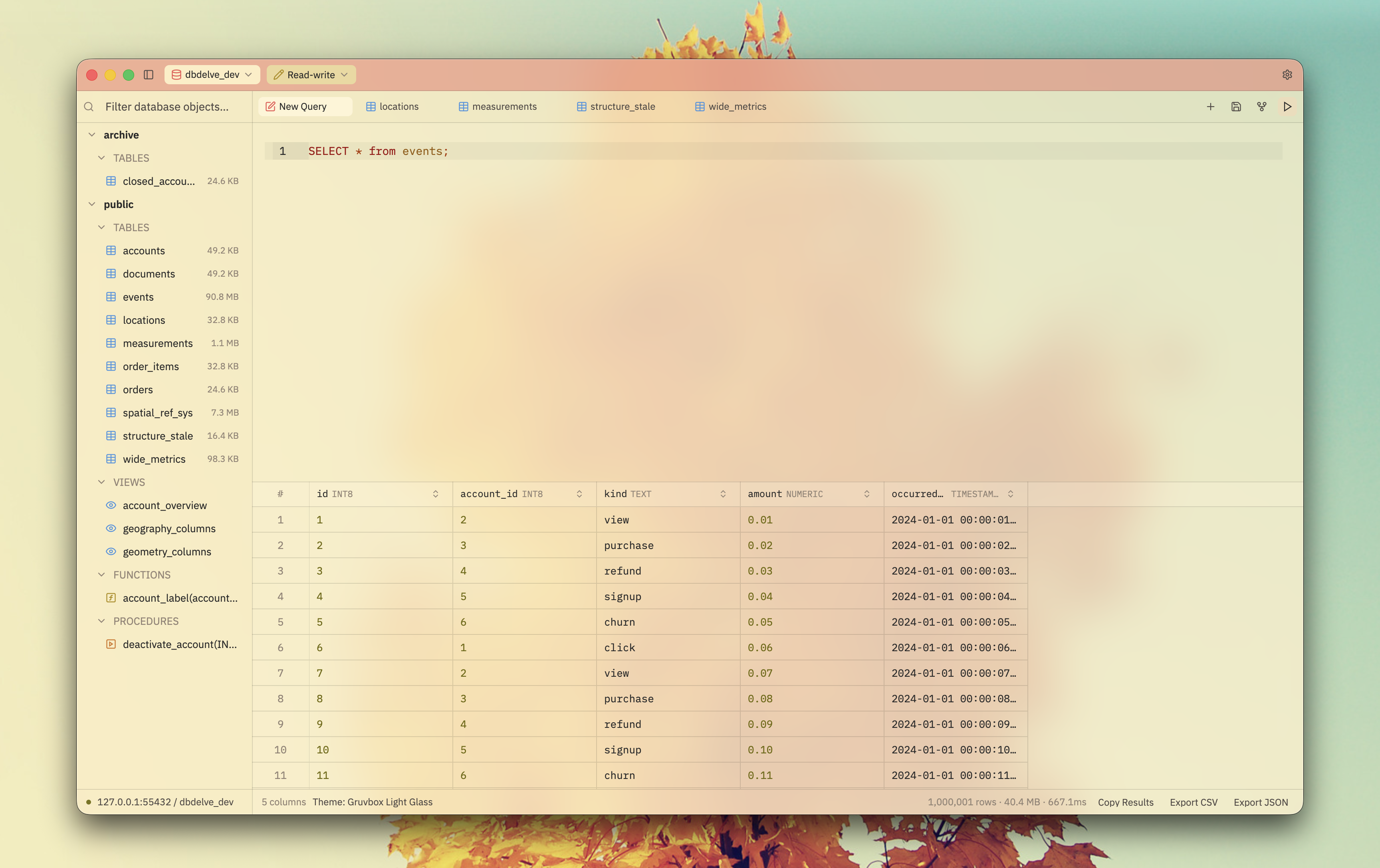Screen dimensions: 1380x868
Task: Click Export JSON
Action: (1261, 802)
